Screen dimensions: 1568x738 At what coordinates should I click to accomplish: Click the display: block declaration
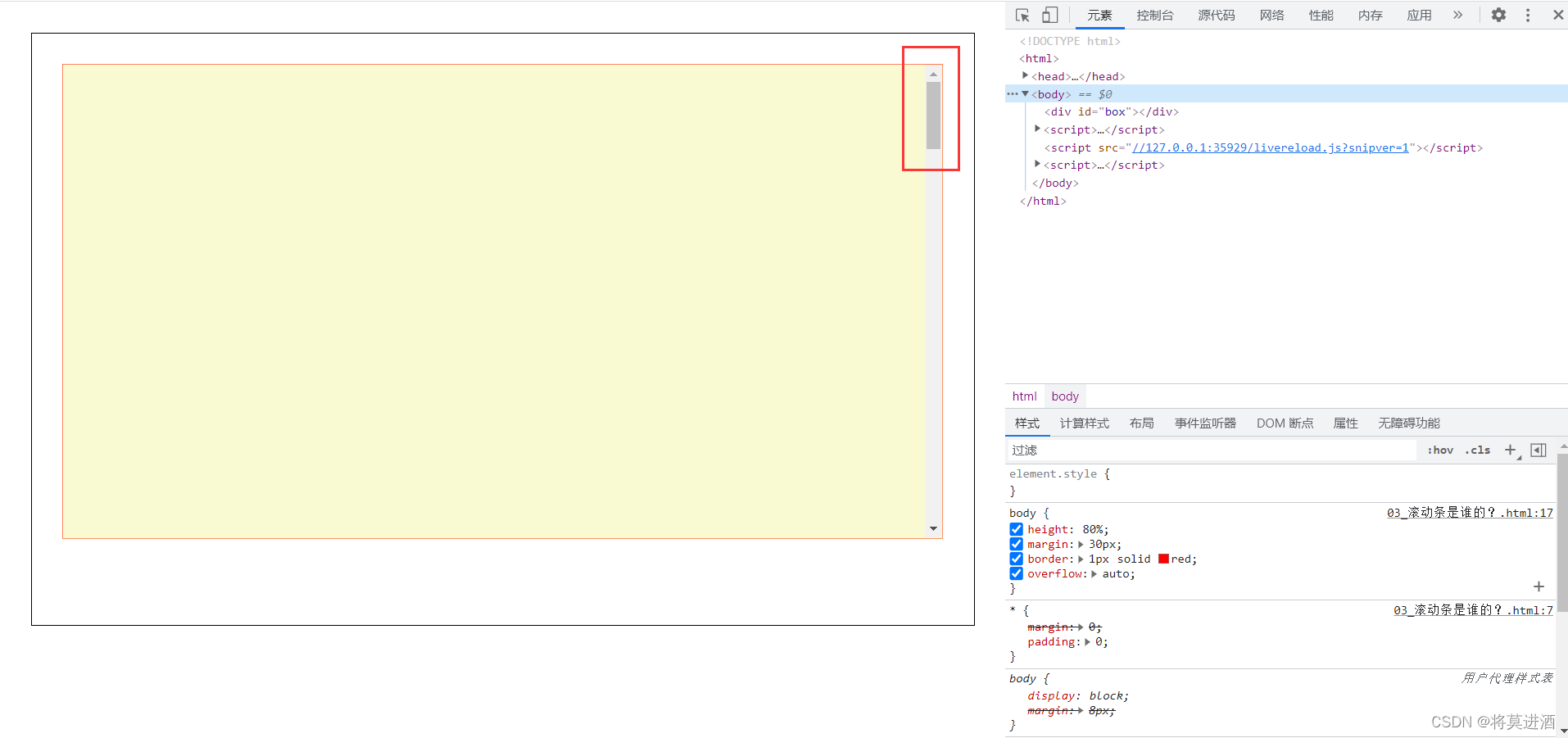coord(1078,696)
